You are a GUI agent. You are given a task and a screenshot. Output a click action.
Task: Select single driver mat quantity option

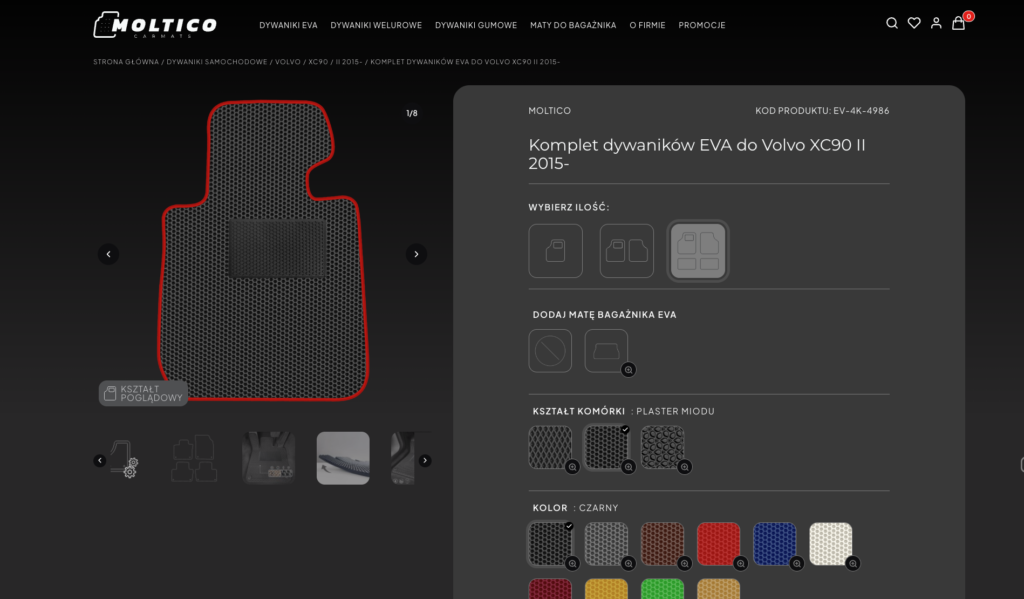pyautogui.click(x=555, y=251)
